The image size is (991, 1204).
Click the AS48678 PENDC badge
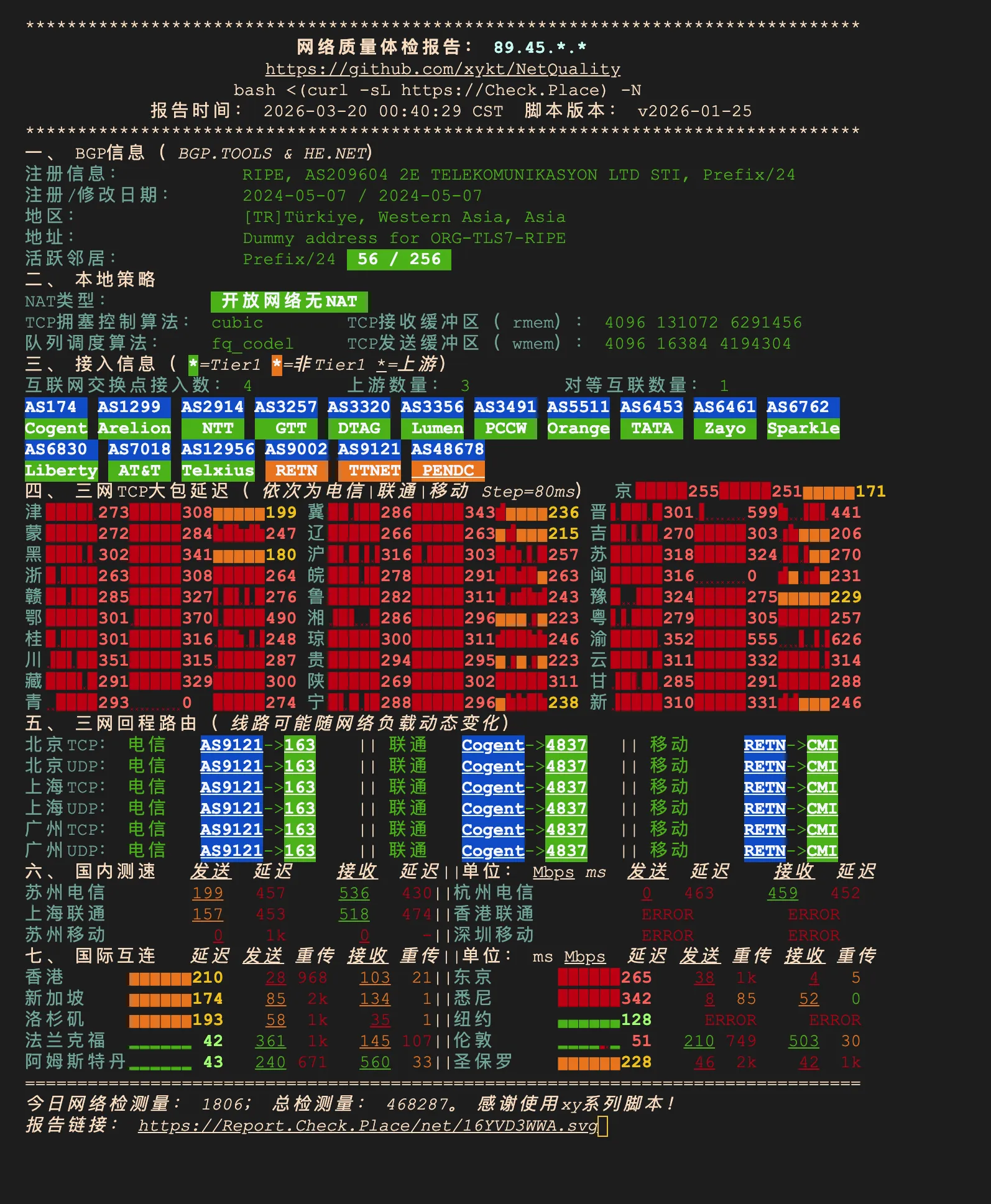(448, 460)
